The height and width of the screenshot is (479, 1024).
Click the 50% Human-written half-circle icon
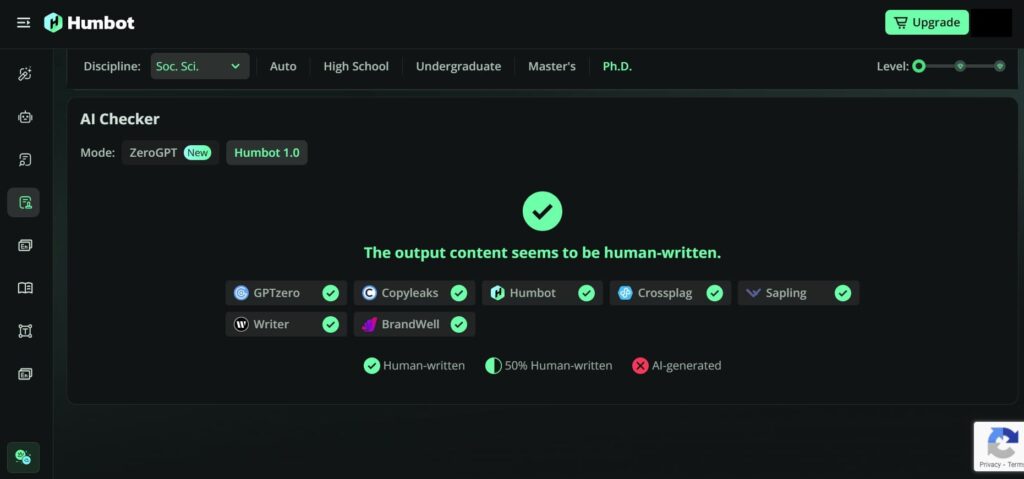[x=493, y=366]
